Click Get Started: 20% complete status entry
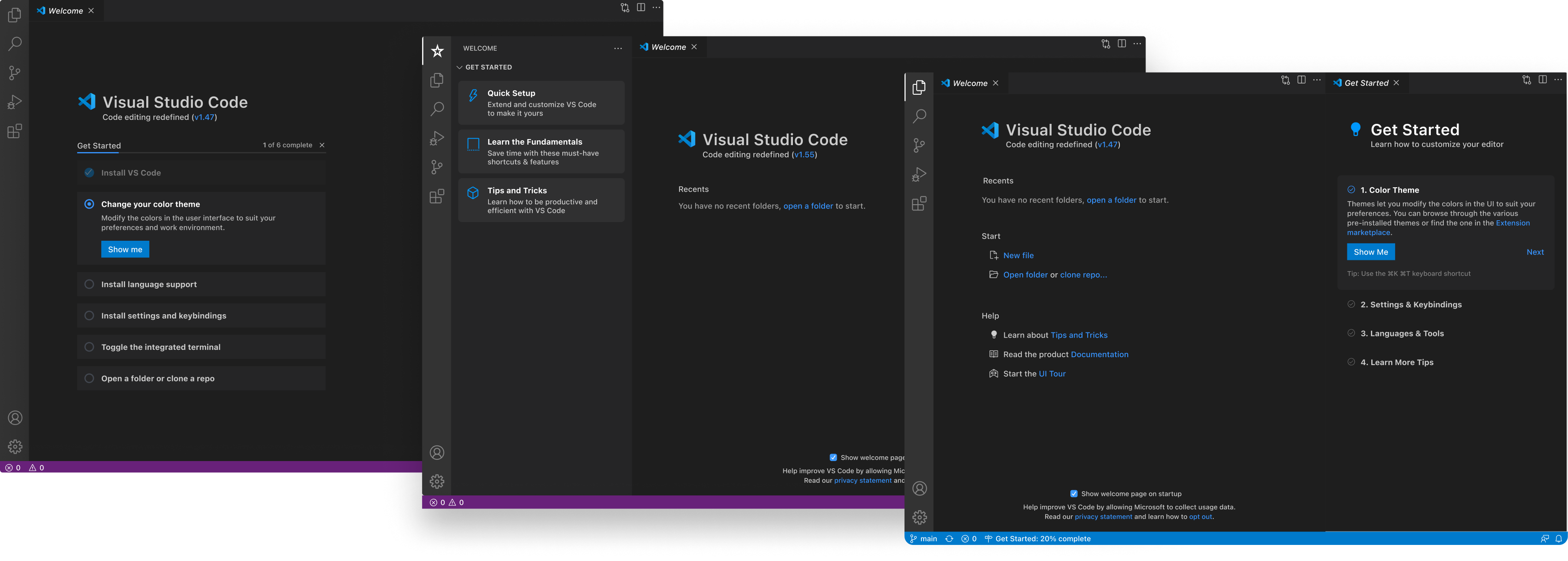Viewport: 1568px width, 561px height. (1038, 538)
